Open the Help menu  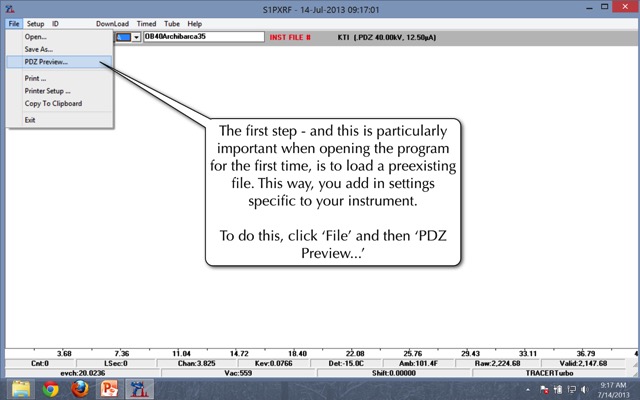[195, 24]
